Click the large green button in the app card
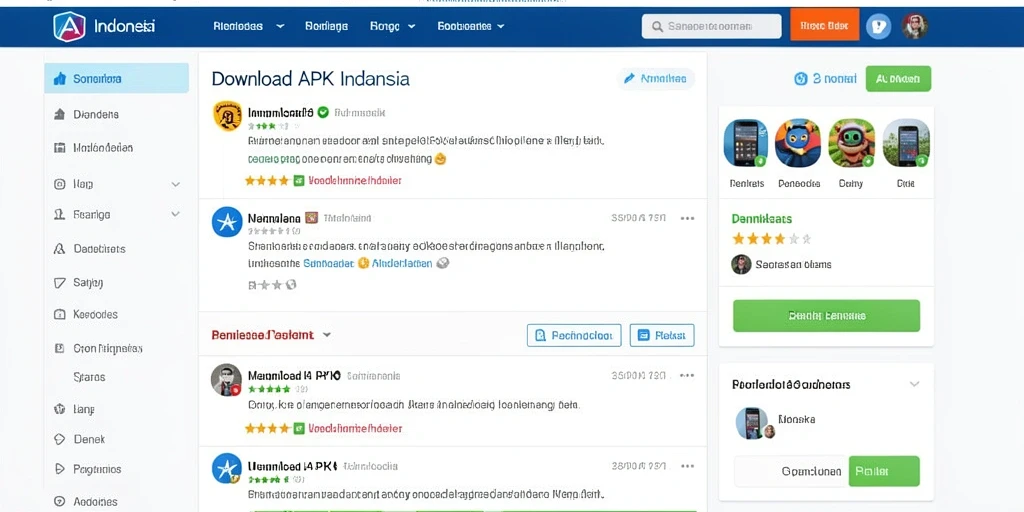 [x=826, y=316]
